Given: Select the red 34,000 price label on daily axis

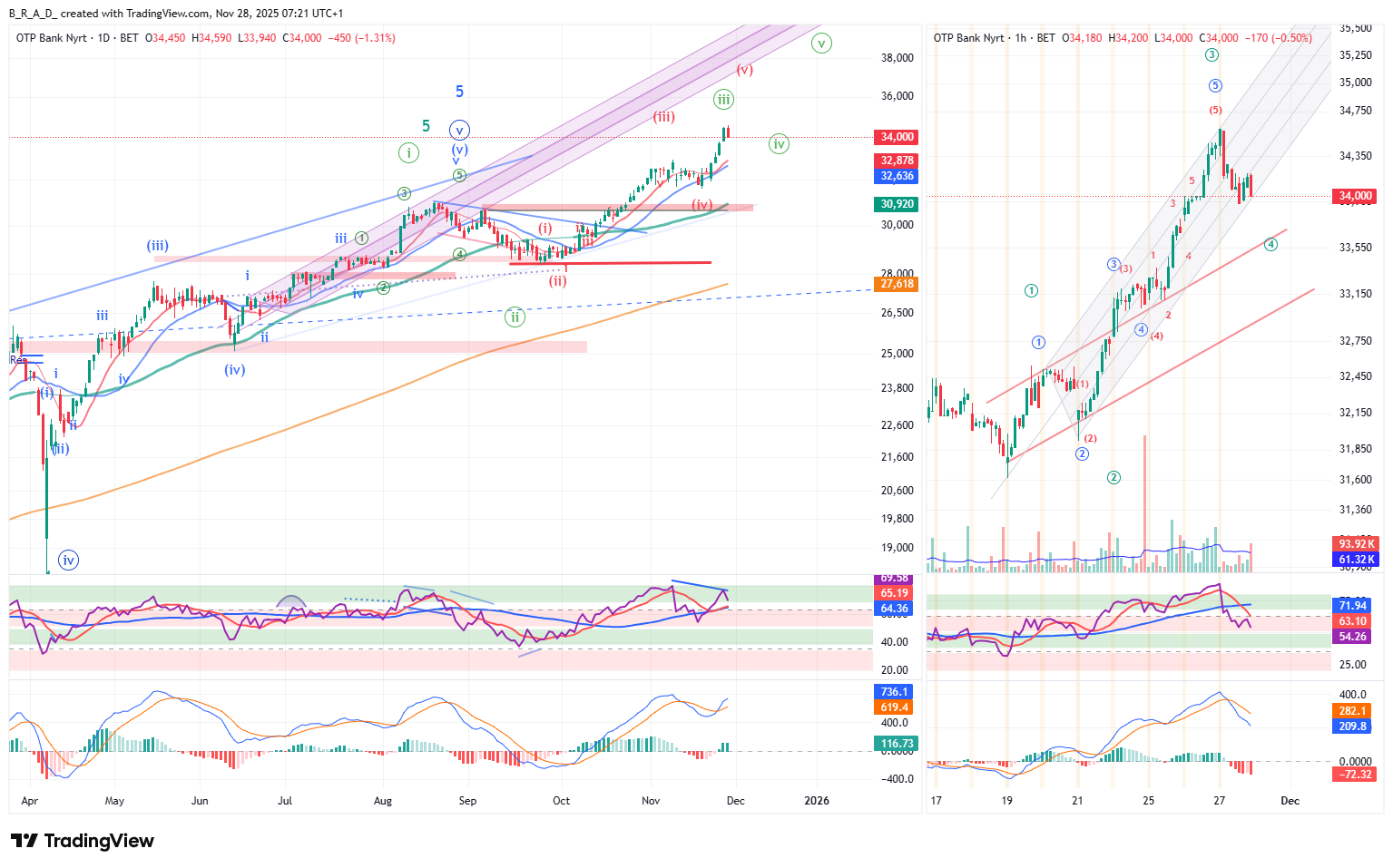Looking at the screenshot, I should [897, 137].
